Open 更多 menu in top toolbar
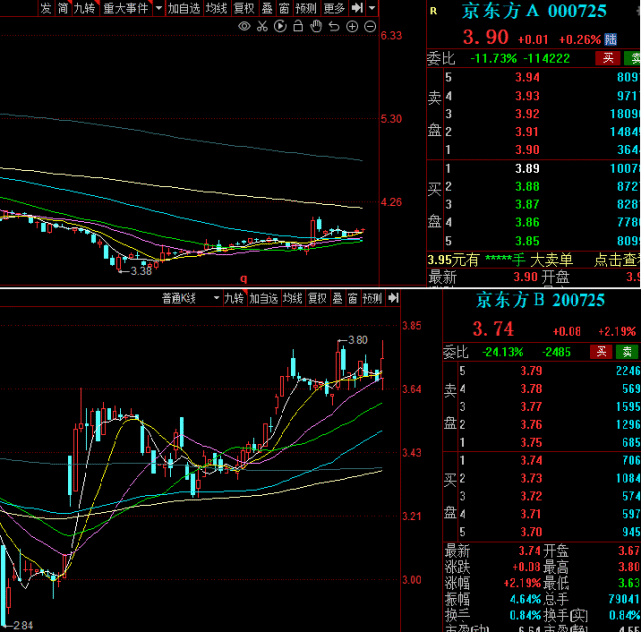Screen dimensions: 641x632 pos(334,8)
